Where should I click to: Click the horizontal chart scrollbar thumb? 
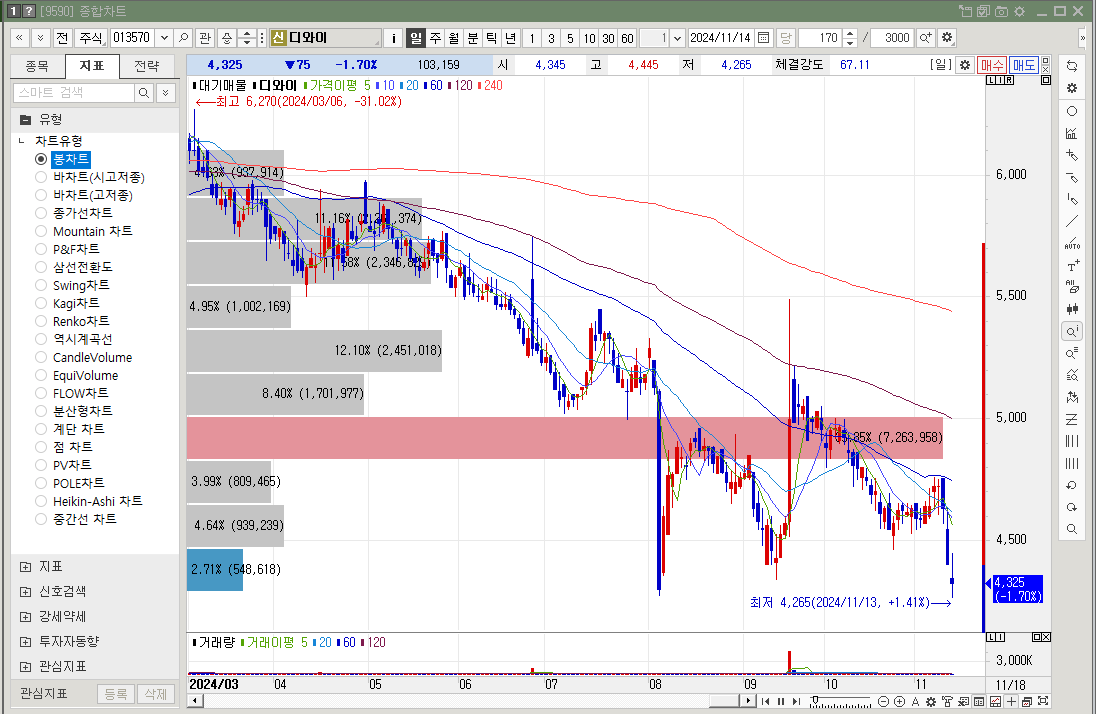point(724,701)
